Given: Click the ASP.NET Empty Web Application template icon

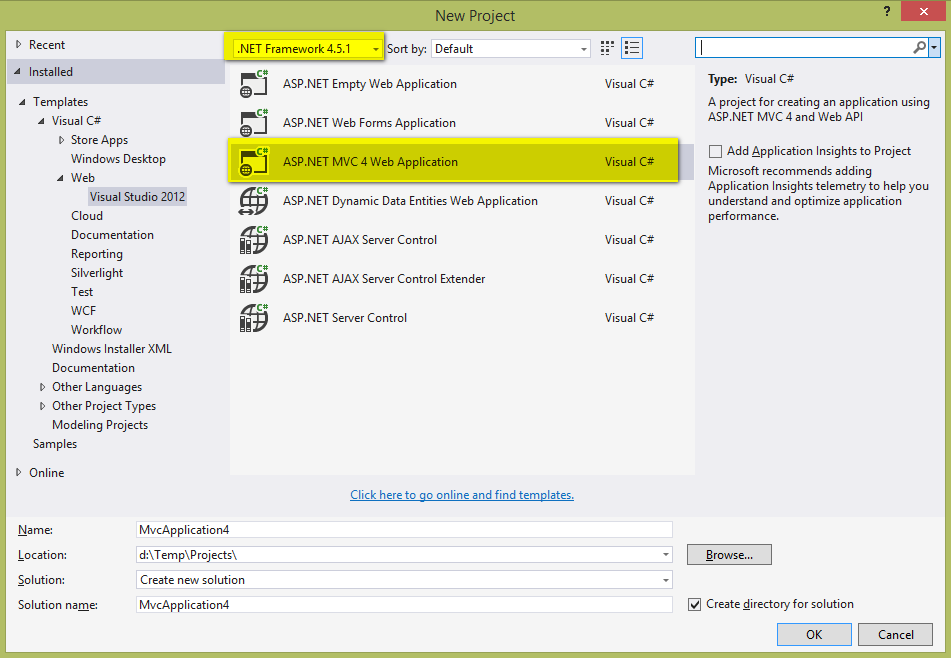Looking at the screenshot, I should point(254,84).
